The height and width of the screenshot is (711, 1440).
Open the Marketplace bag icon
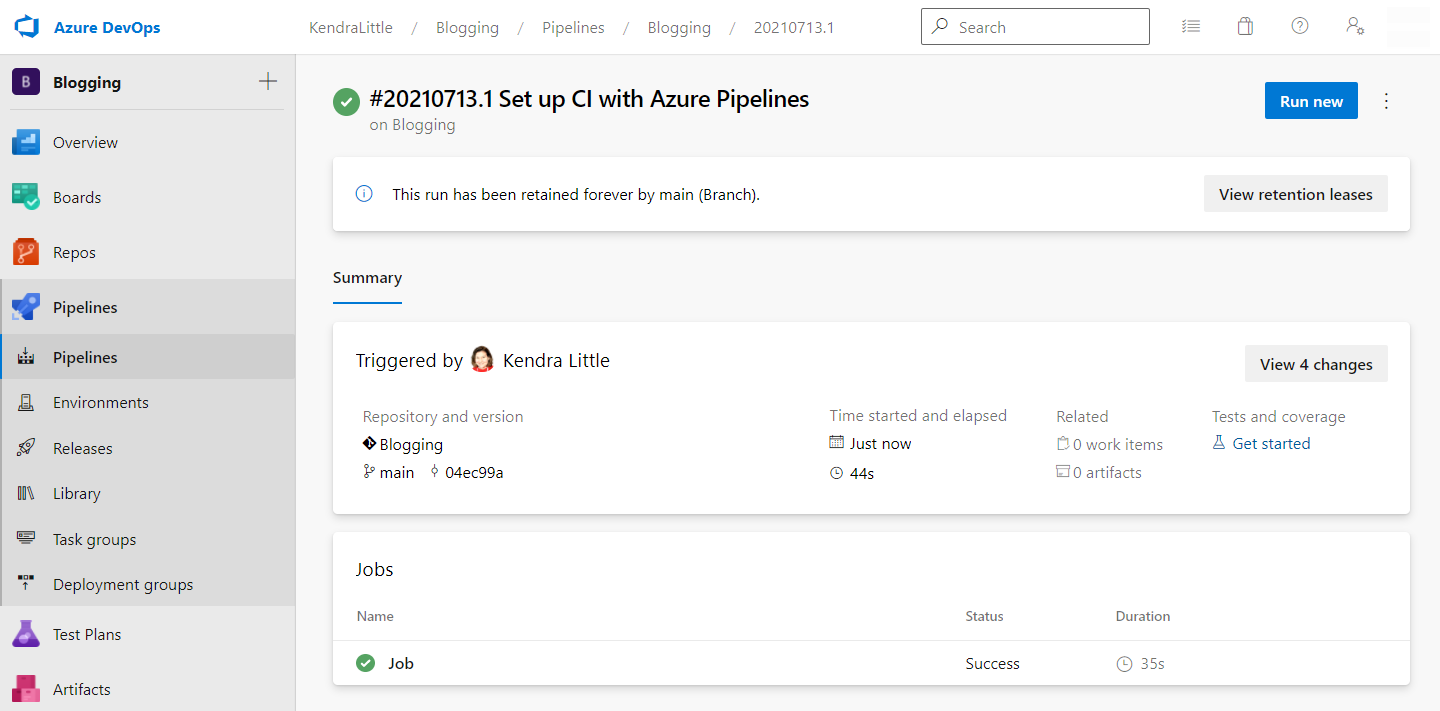pyautogui.click(x=1245, y=26)
